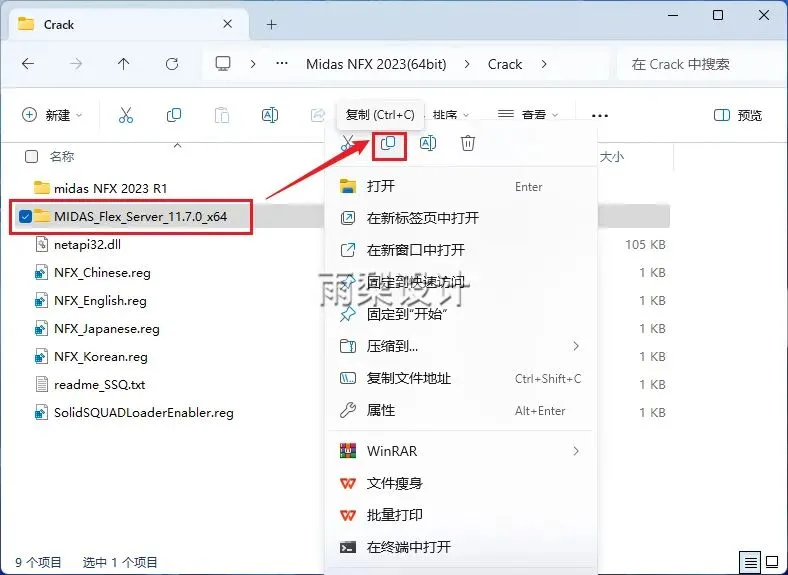Image resolution: width=788 pixels, height=575 pixels.
Task: Refresh the Crack folder view
Action: tap(172, 64)
